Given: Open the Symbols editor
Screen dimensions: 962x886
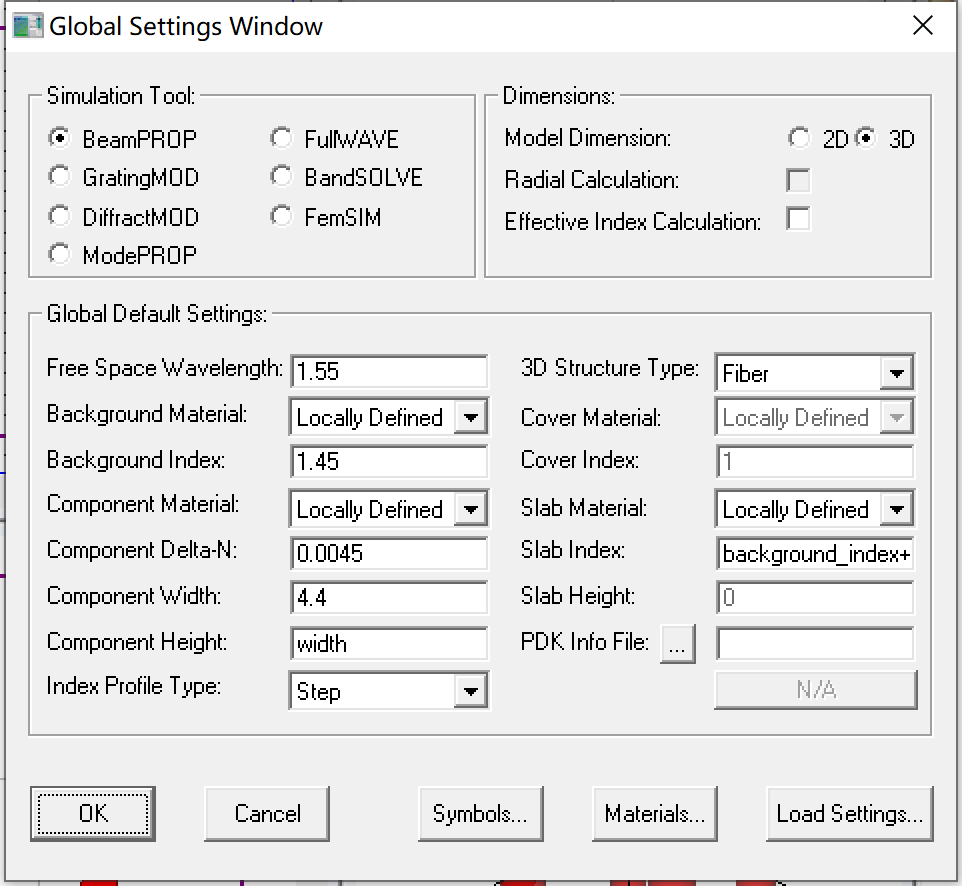Looking at the screenshot, I should point(480,813).
